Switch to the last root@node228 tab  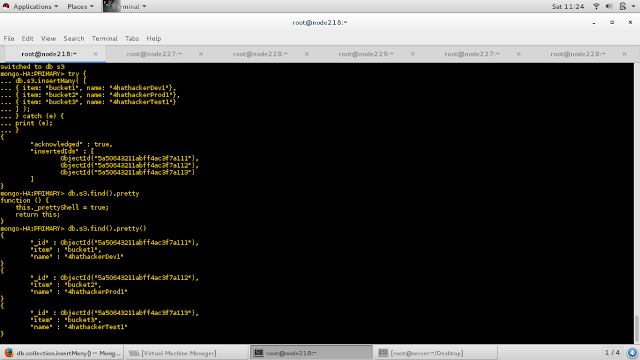(x=578, y=54)
